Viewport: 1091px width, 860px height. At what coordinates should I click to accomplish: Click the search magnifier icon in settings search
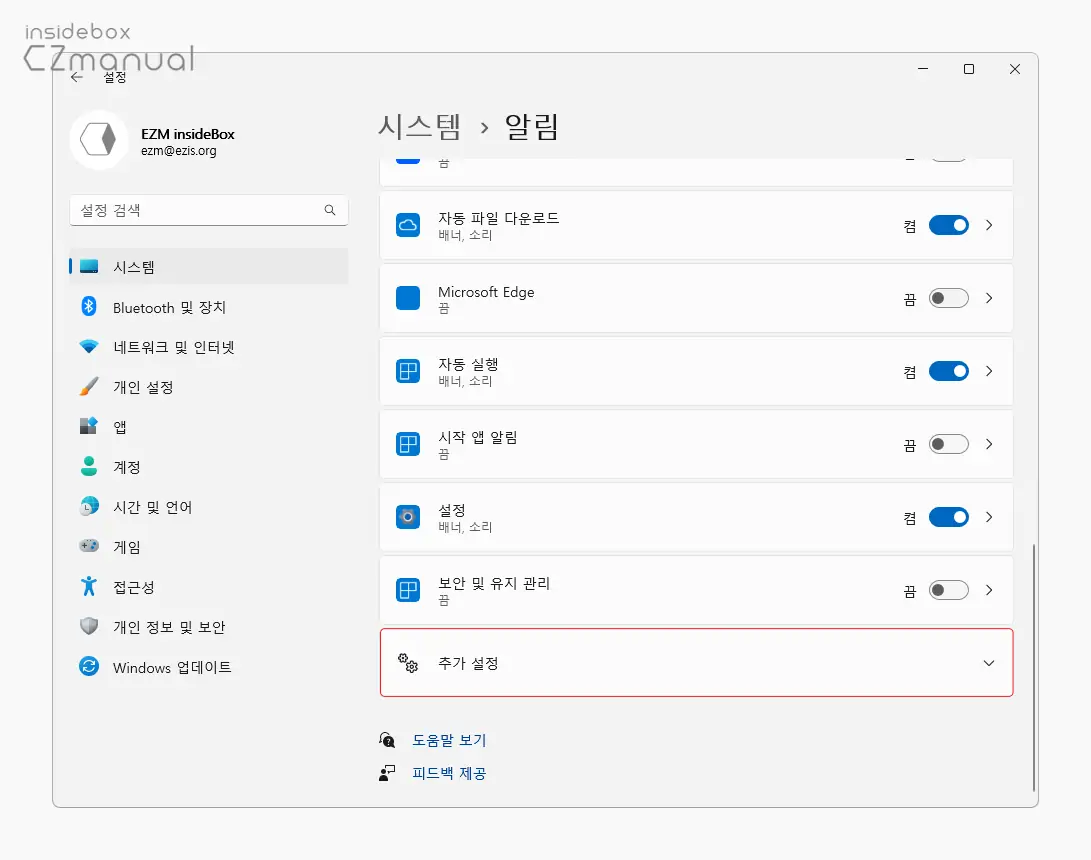pos(330,211)
